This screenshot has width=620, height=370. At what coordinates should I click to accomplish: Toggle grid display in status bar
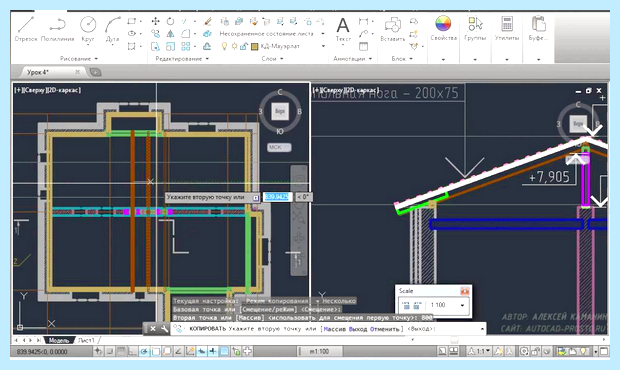point(121,351)
